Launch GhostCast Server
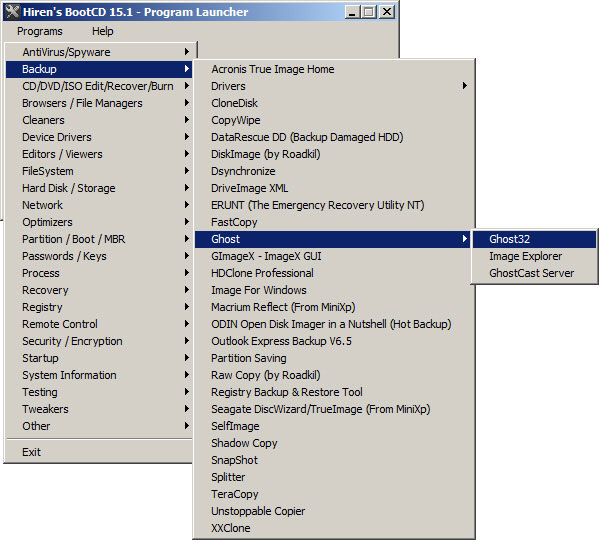The height and width of the screenshot is (540, 599). [534, 273]
